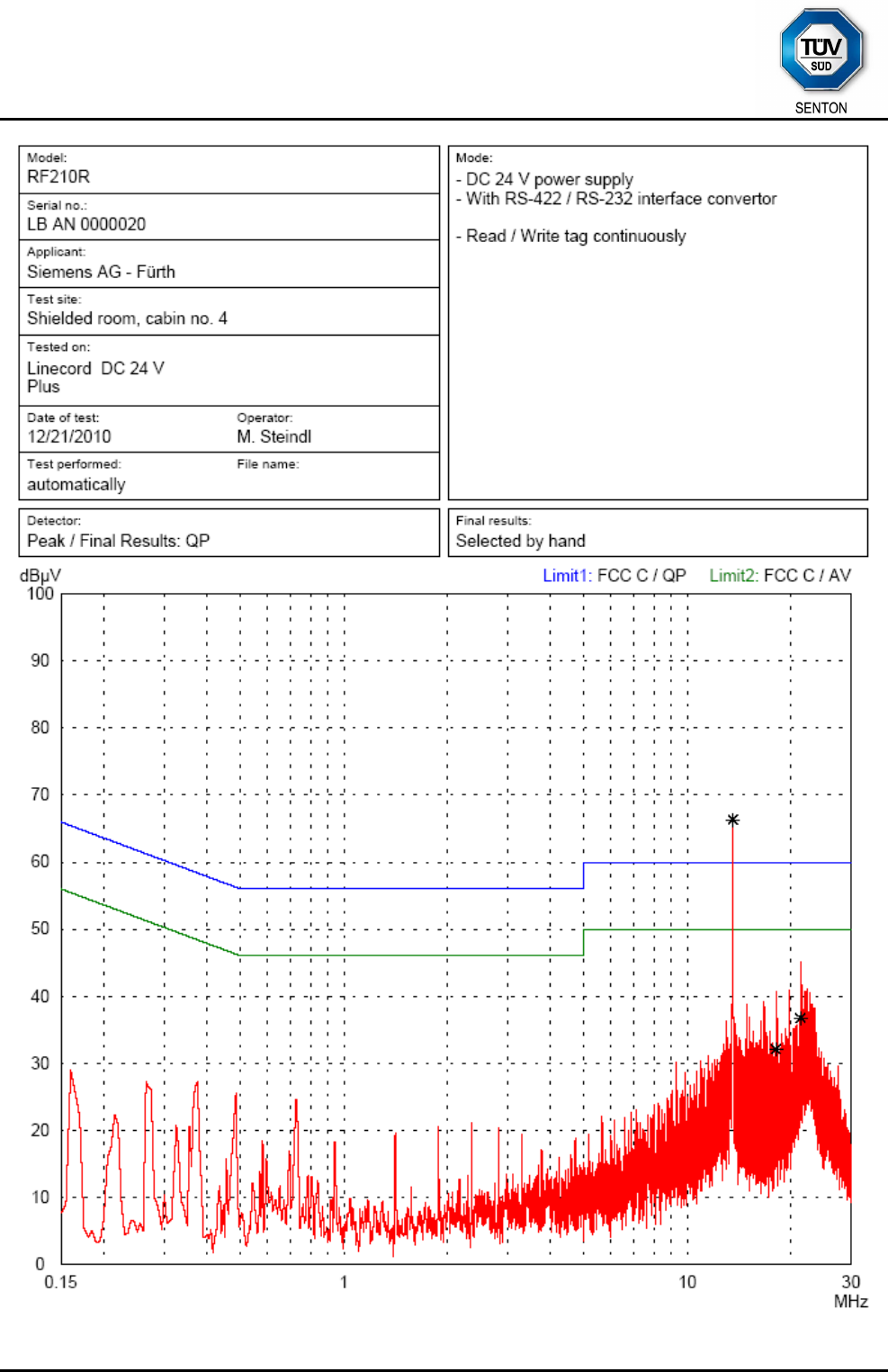This screenshot has width=888, height=1372.
Task: Click applicant Siemens AG - Fürth
Action: 101,272
